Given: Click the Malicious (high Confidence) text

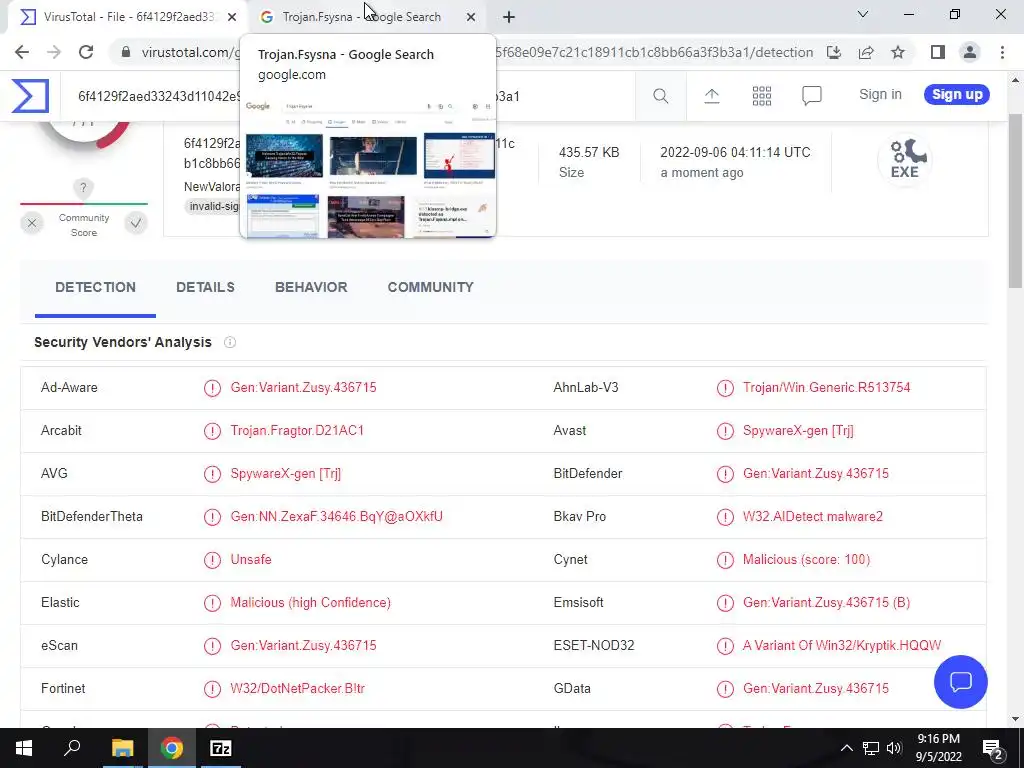Looking at the screenshot, I should tap(310, 603).
